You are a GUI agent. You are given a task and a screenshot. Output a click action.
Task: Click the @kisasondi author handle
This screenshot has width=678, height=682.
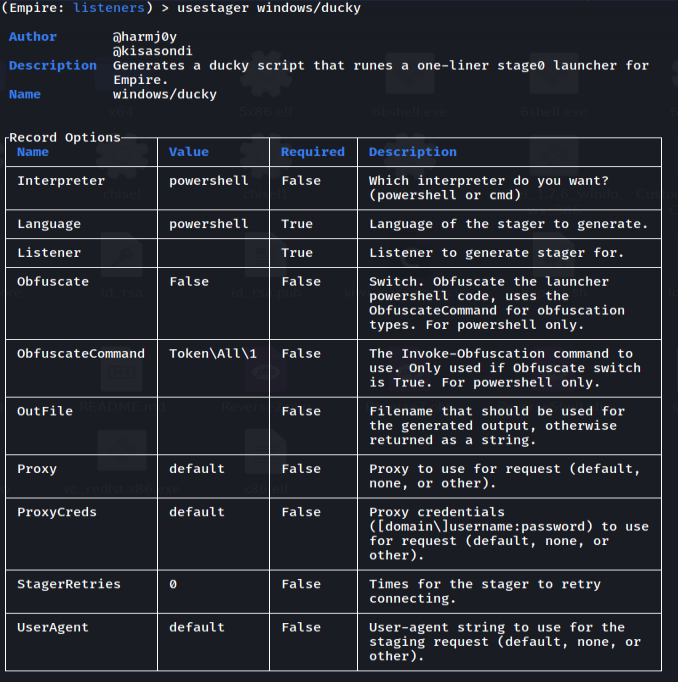[153, 51]
